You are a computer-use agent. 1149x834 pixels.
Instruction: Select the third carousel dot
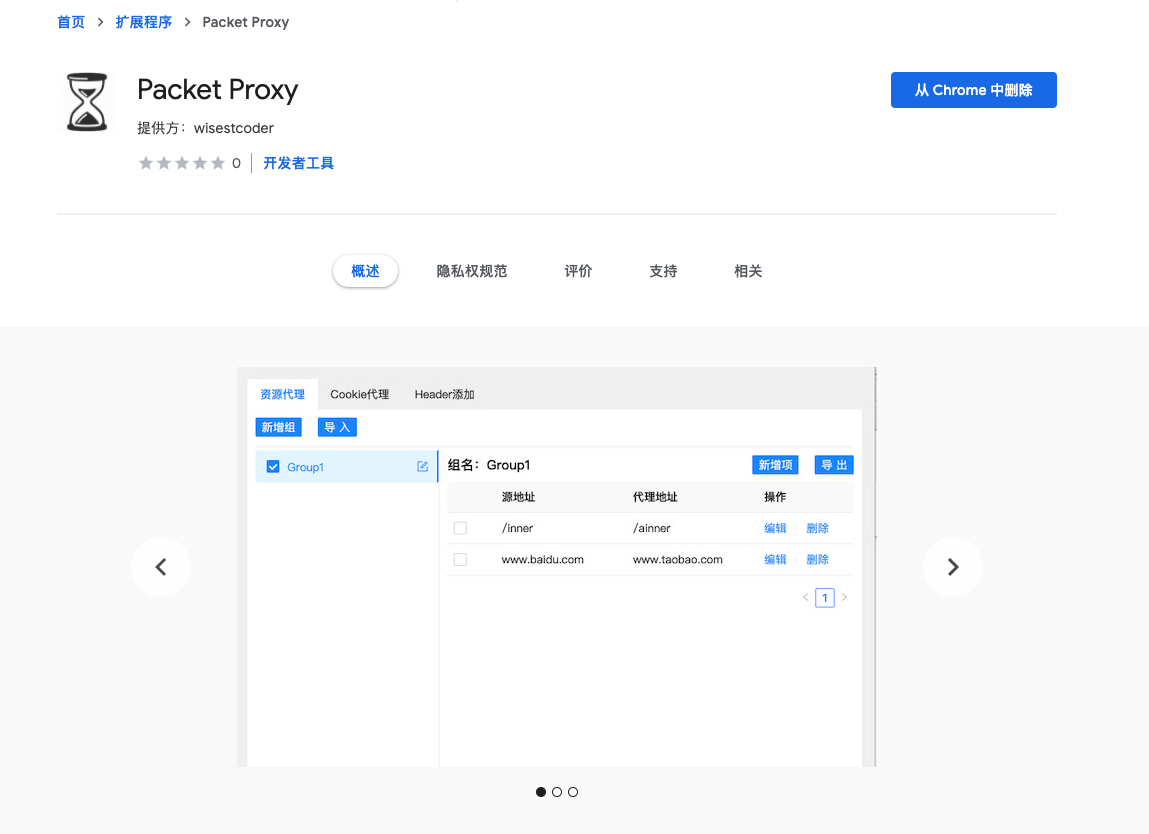(x=573, y=791)
